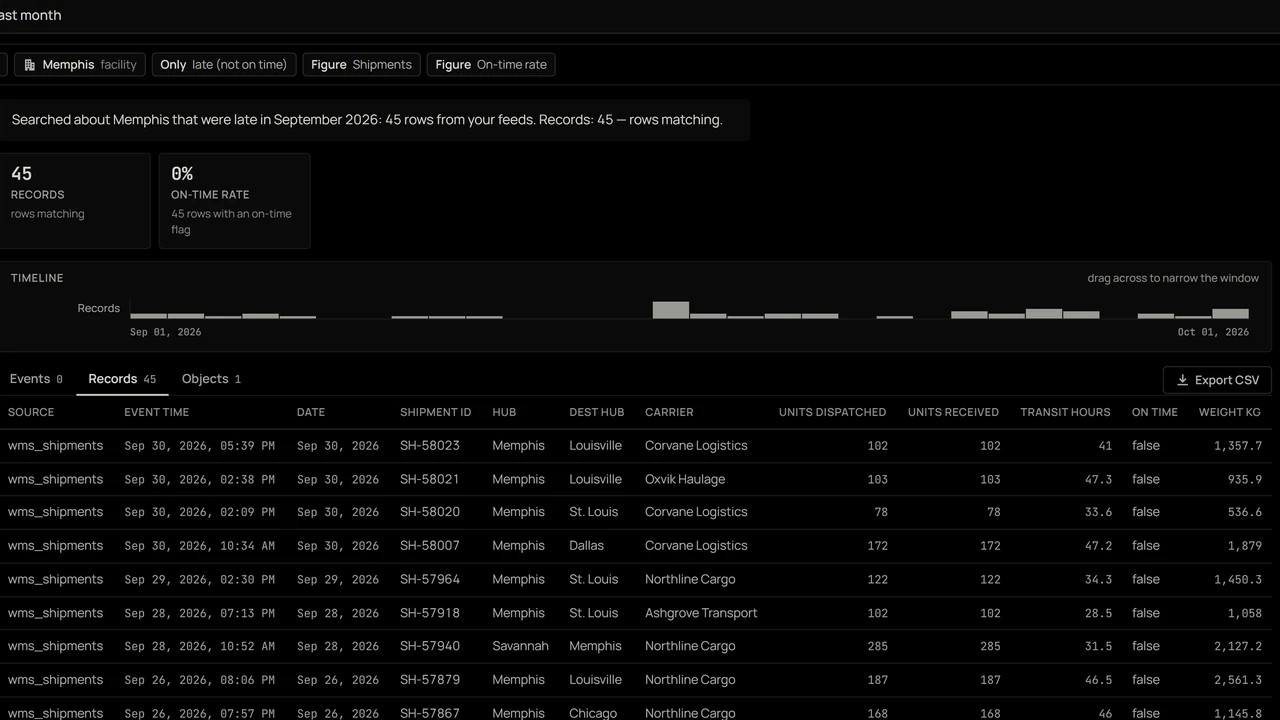Sort by the Carrier column header
Image resolution: width=1280 pixels, height=720 pixels.
(669, 412)
